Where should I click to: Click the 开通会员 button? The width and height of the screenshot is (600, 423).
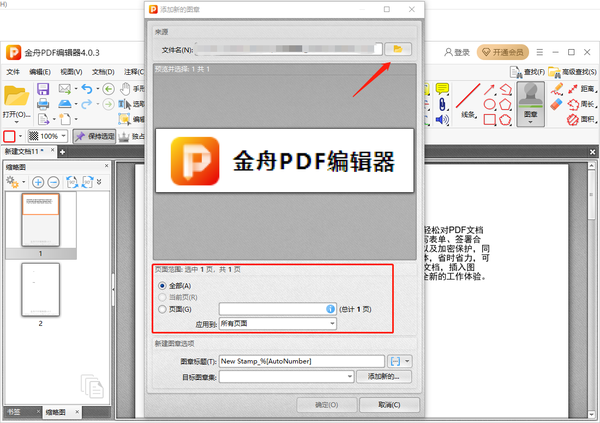[x=503, y=52]
